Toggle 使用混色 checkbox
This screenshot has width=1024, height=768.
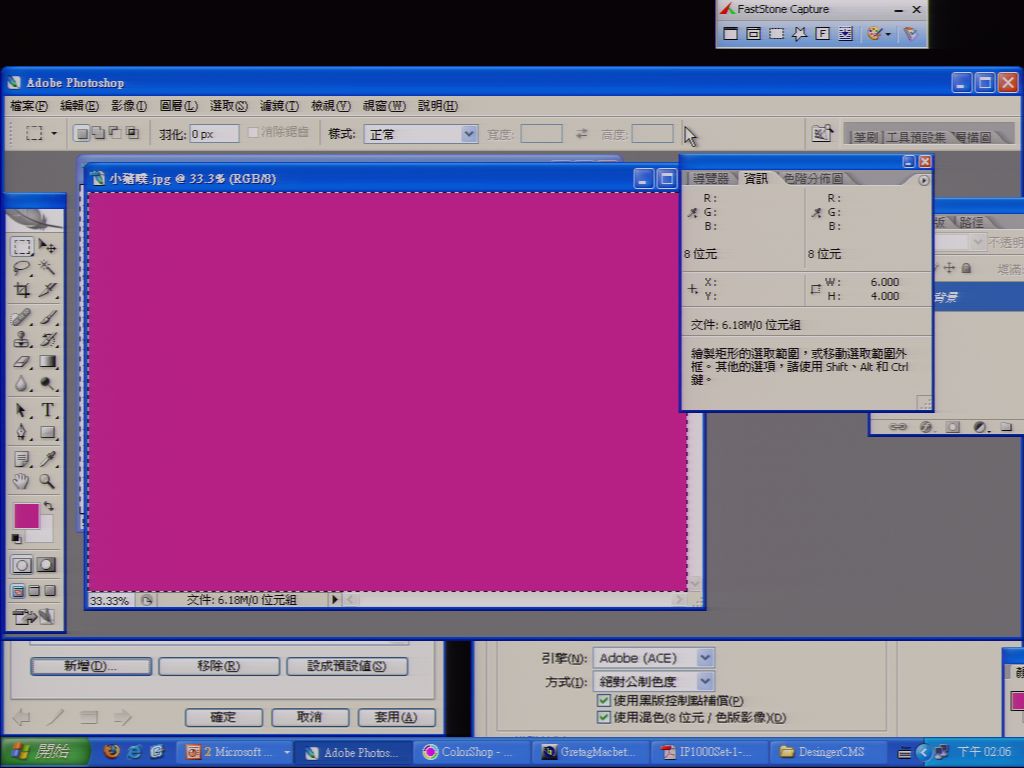604,717
